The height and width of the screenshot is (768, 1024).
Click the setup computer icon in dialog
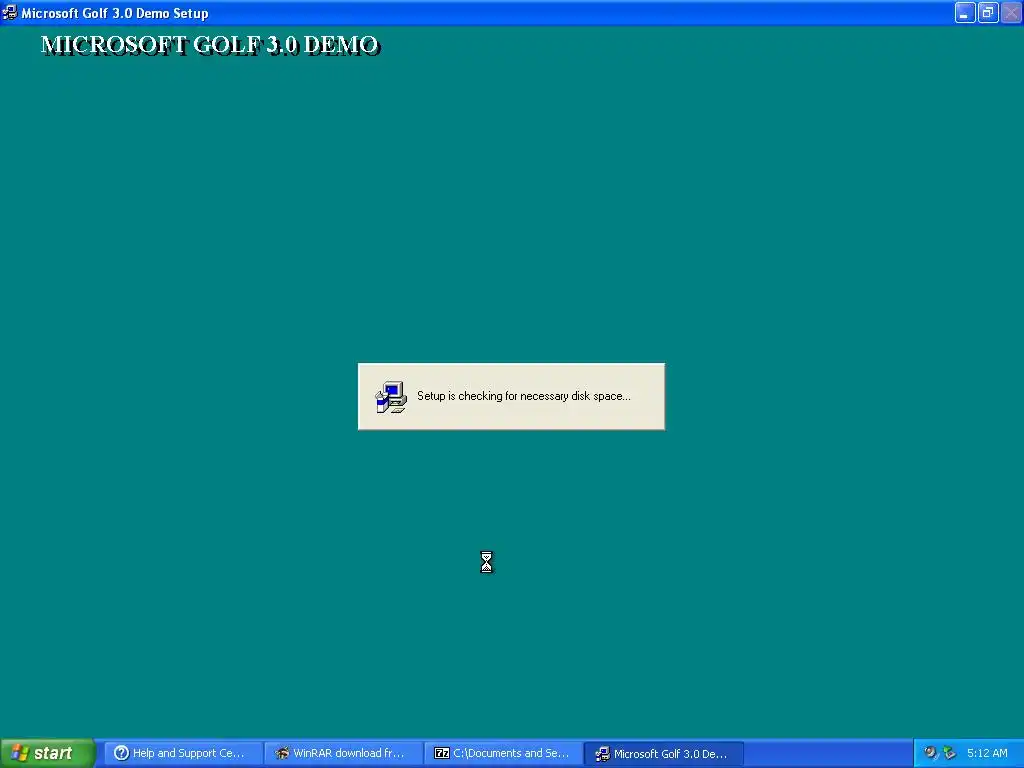pos(391,396)
